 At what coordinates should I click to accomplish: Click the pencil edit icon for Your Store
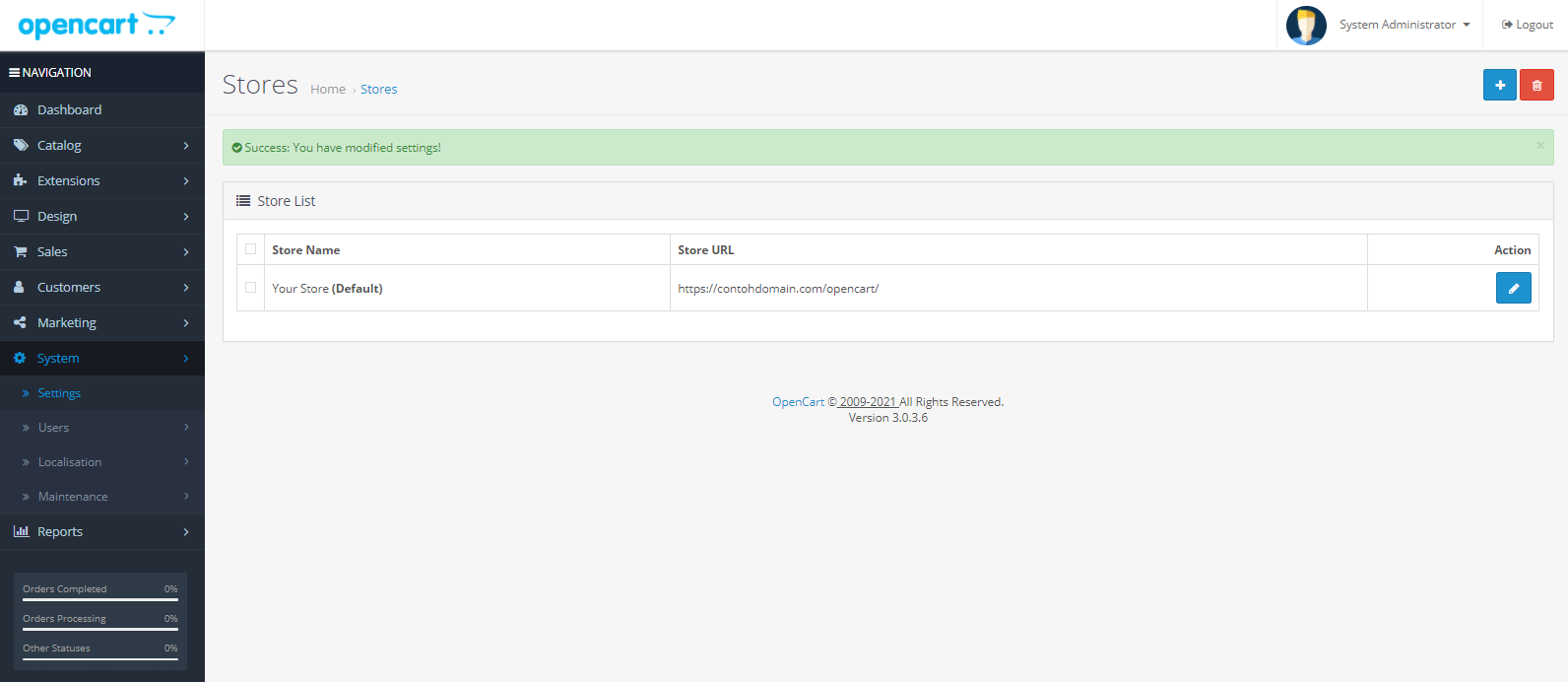coord(1513,288)
